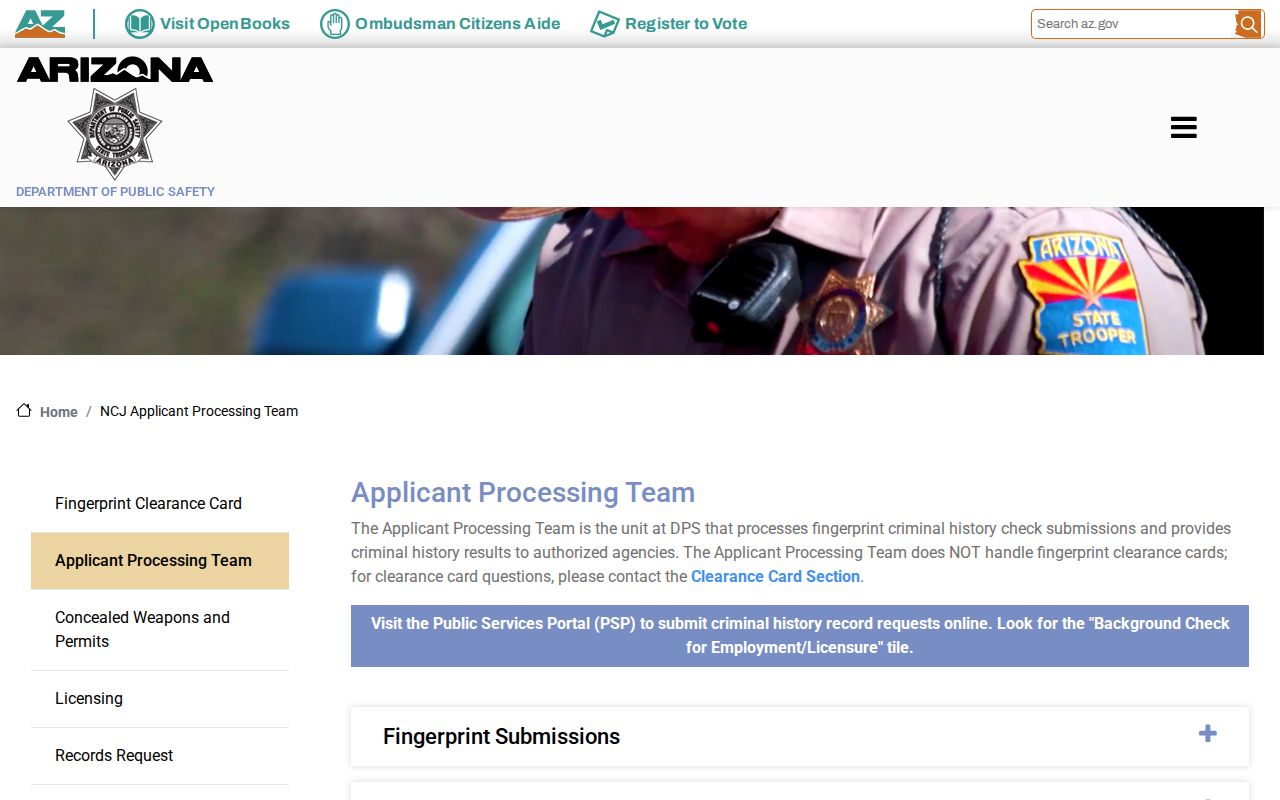Open the Ombudsman Citizens Aide link
This screenshot has width=1280, height=800.
click(x=457, y=24)
